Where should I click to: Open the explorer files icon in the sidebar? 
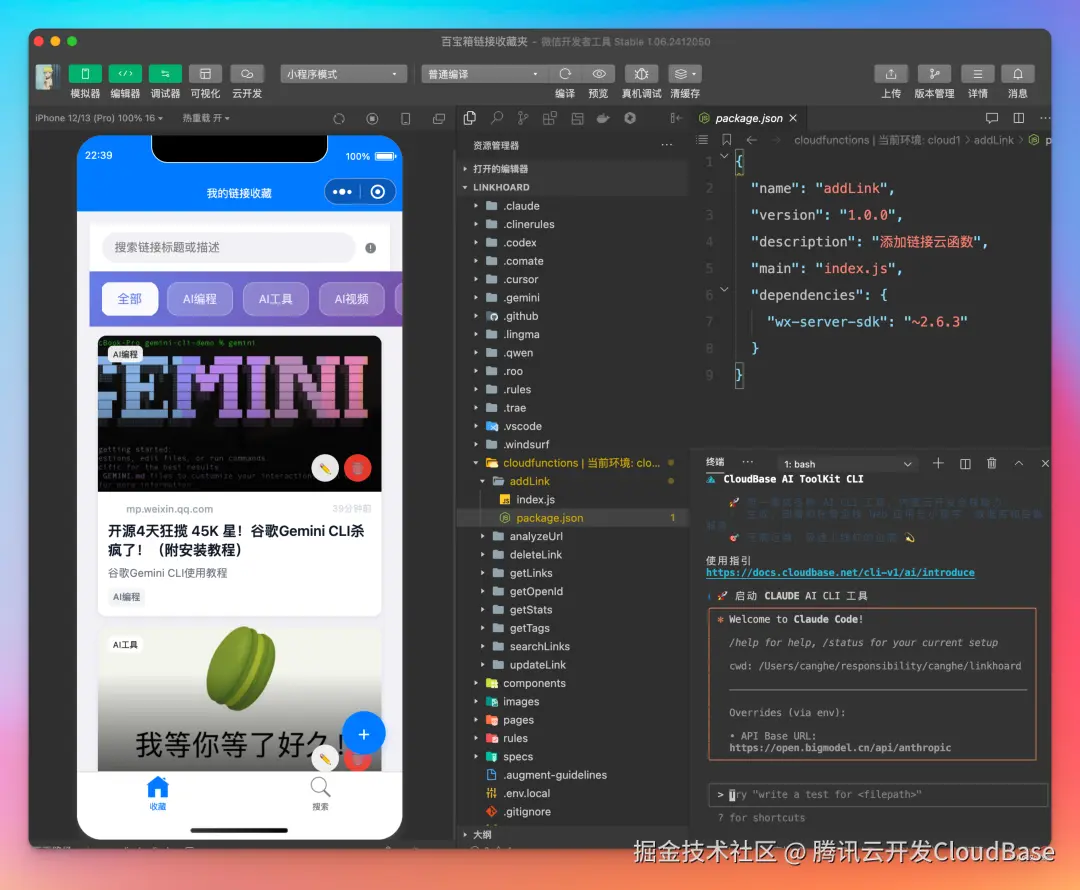470,118
